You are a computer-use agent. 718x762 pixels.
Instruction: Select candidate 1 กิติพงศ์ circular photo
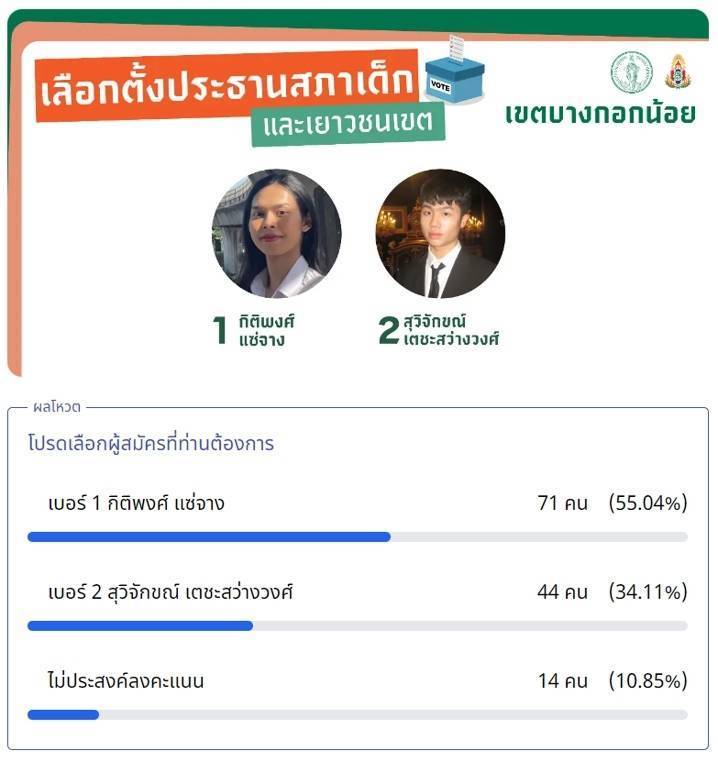(277, 234)
